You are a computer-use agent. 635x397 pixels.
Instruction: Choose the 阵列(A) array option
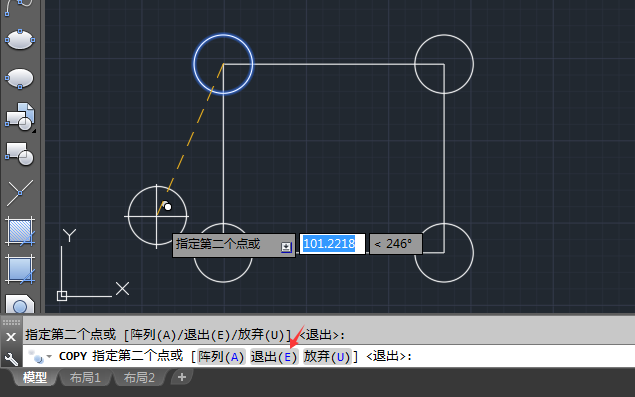(221, 356)
